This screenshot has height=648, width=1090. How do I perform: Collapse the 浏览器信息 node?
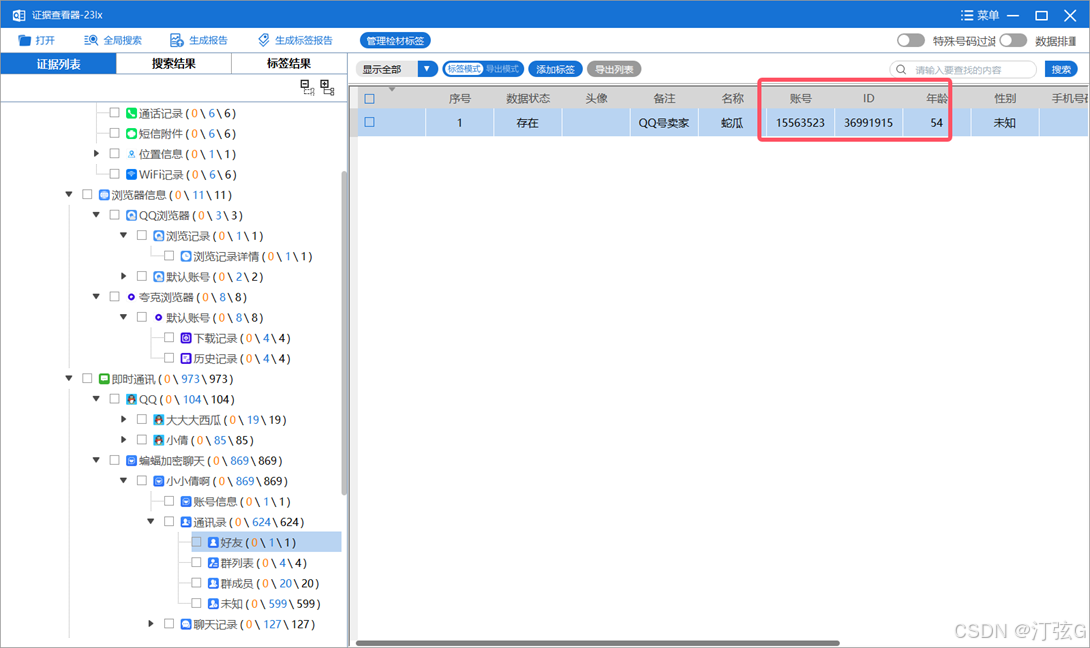(69, 195)
